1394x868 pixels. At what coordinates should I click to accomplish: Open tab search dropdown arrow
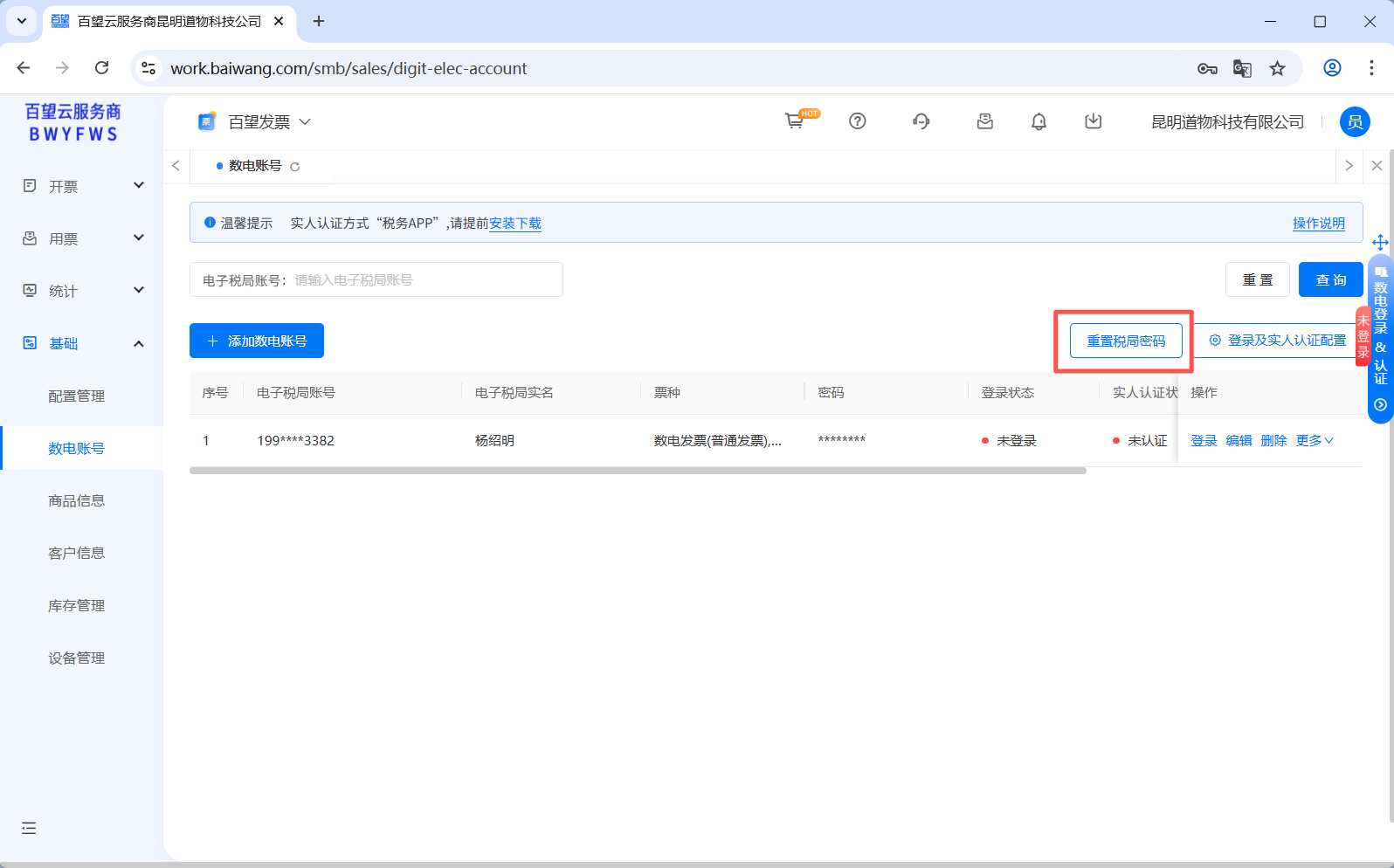pos(21,21)
